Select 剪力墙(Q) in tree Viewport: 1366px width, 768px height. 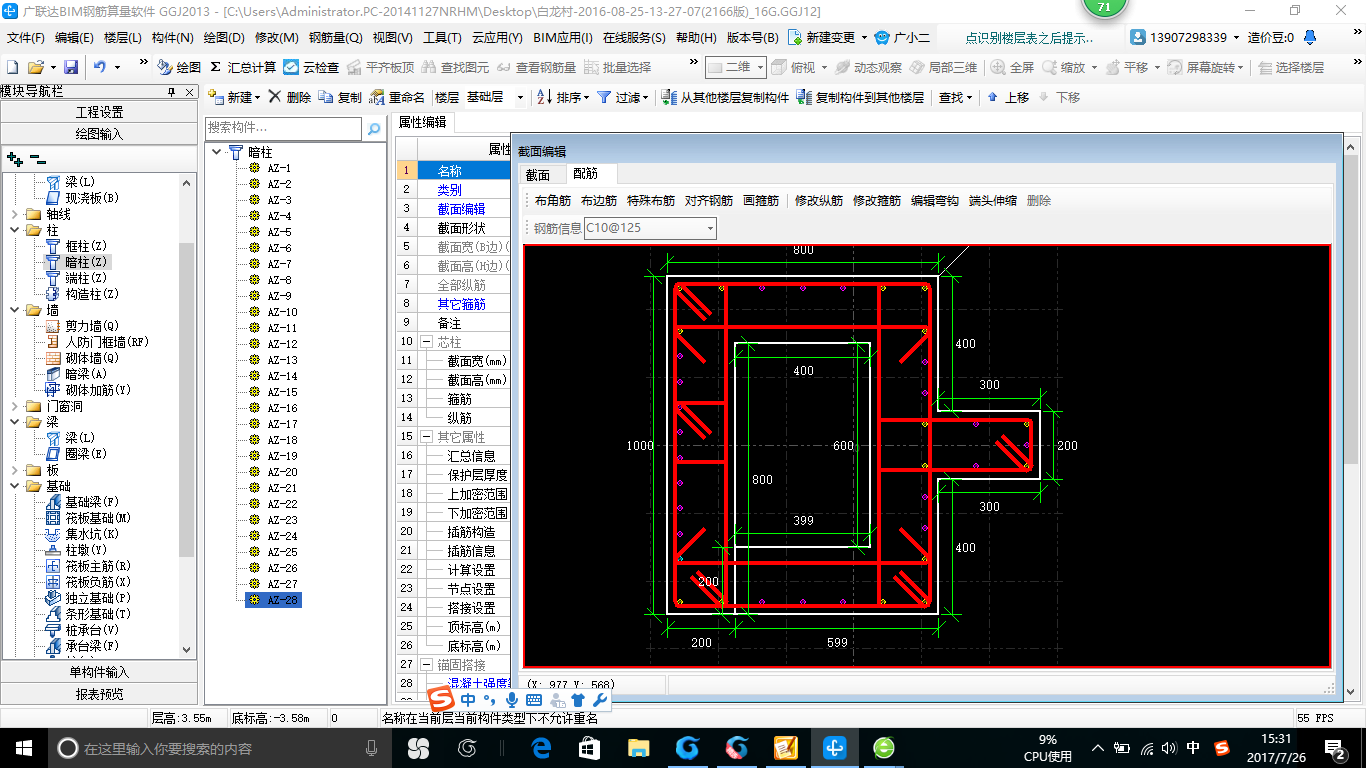82,326
